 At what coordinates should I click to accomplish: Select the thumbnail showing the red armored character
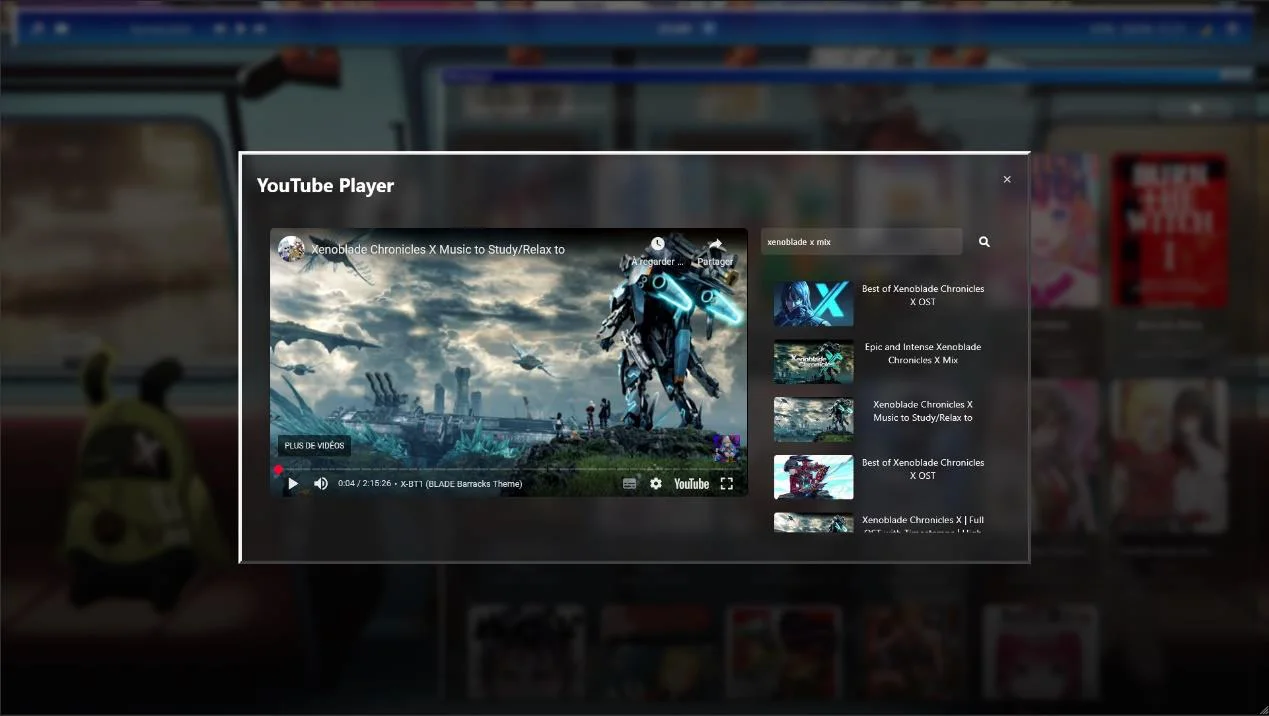pyautogui.click(x=814, y=477)
